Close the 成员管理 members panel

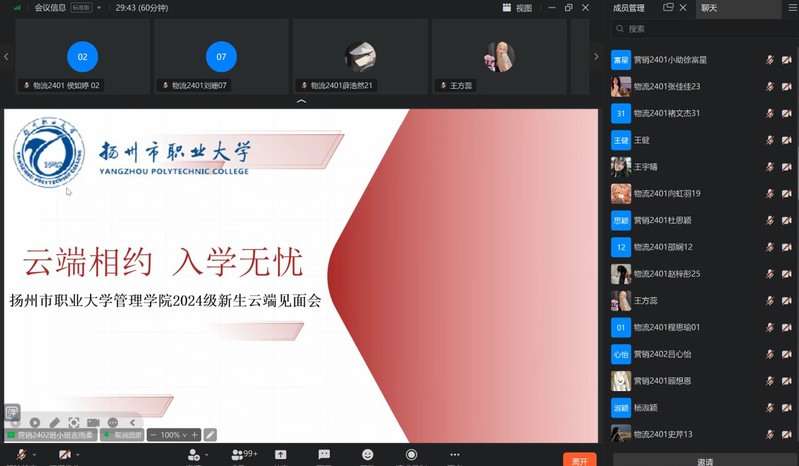click(683, 7)
